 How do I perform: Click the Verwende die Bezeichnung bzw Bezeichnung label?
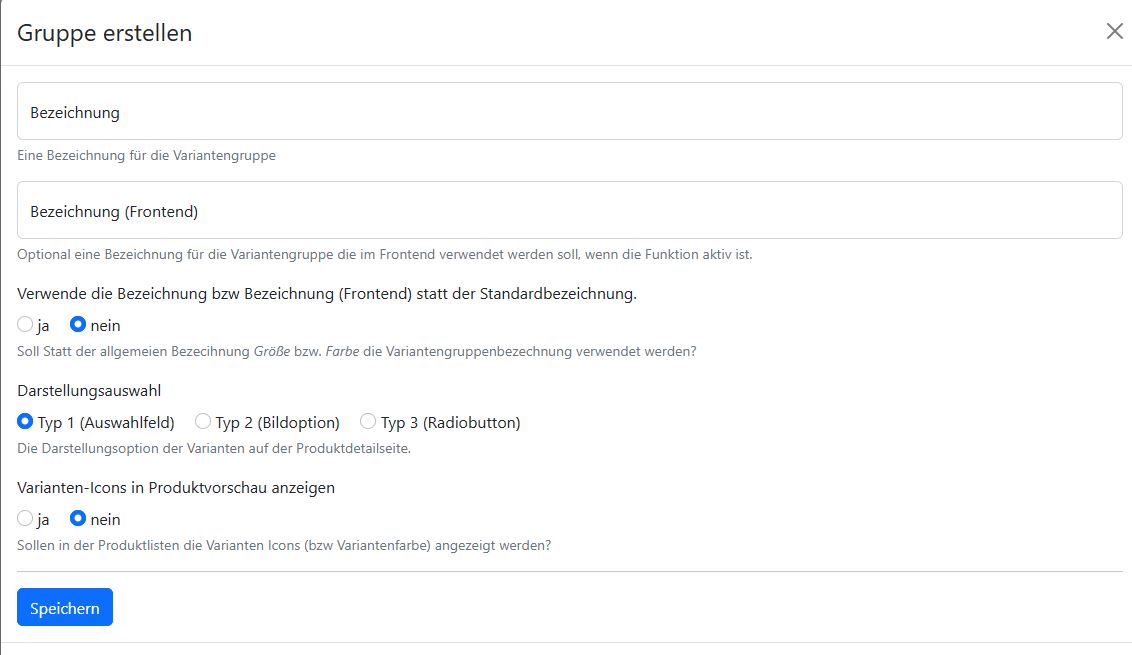point(327,294)
